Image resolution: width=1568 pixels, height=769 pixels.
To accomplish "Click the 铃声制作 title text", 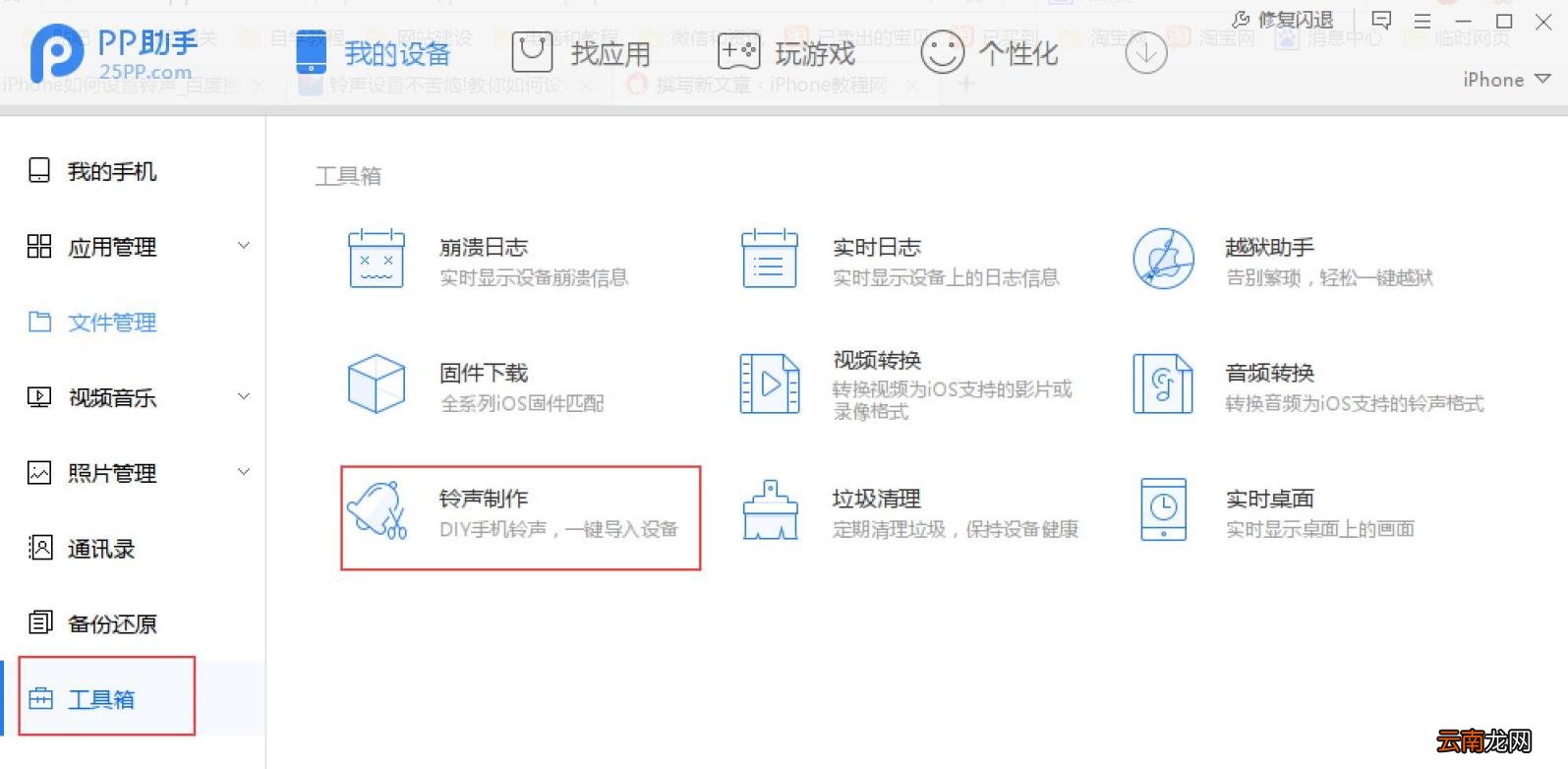I will (484, 499).
